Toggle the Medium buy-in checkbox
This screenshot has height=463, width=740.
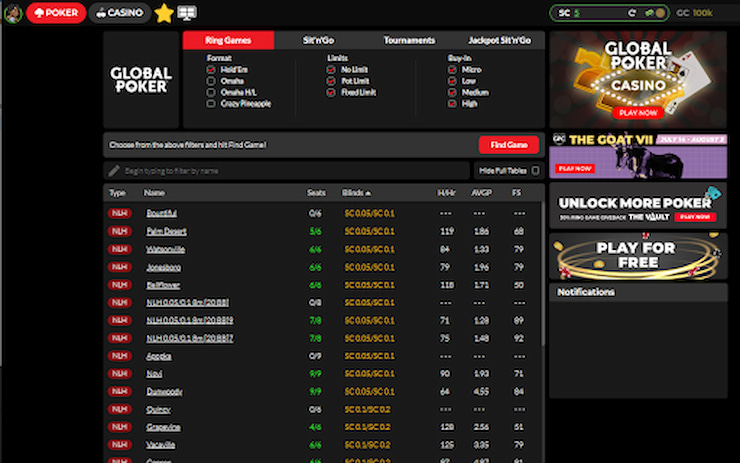tap(452, 93)
